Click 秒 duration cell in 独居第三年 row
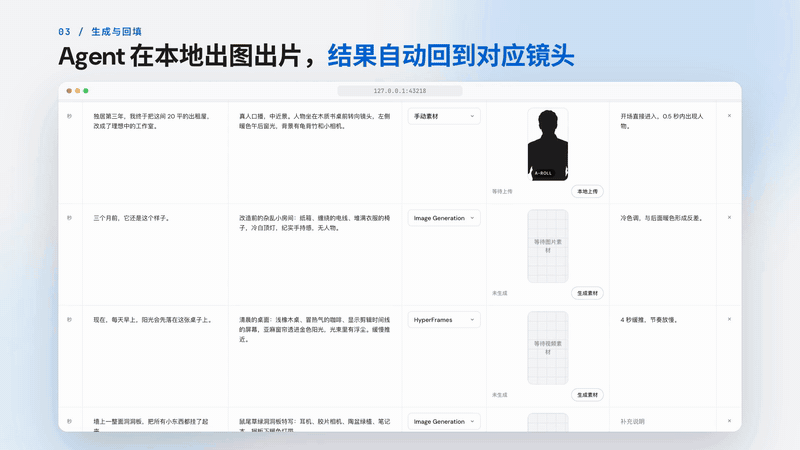 point(69,116)
